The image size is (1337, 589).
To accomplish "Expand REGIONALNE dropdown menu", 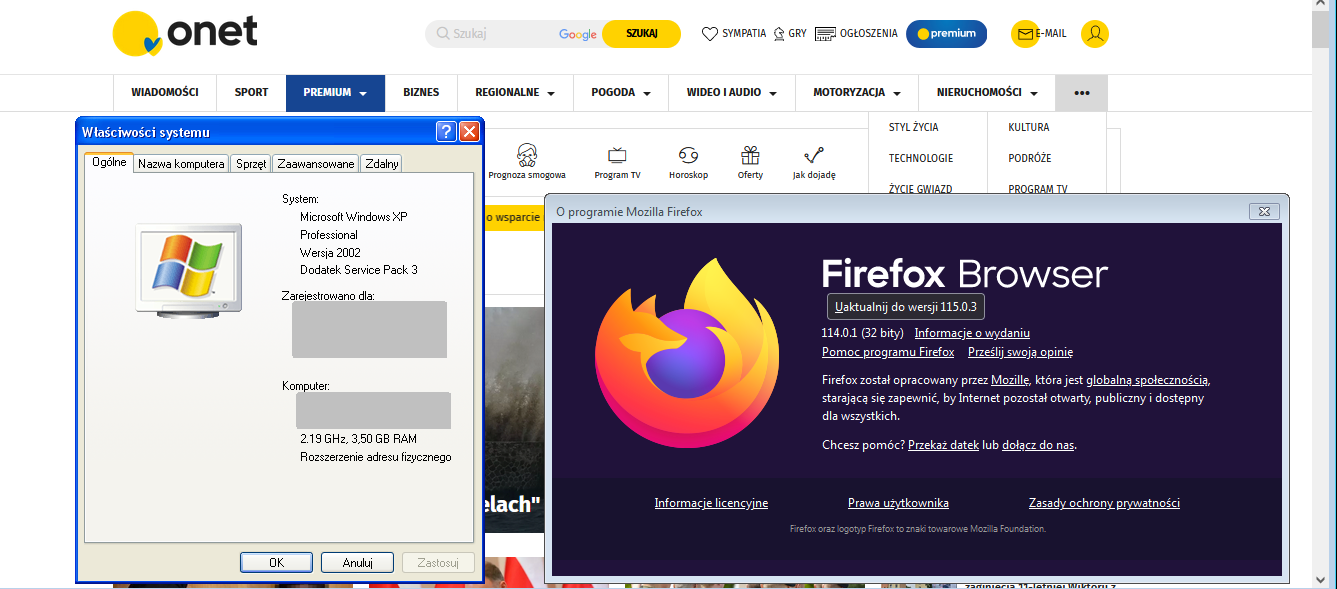I will (x=515, y=92).
